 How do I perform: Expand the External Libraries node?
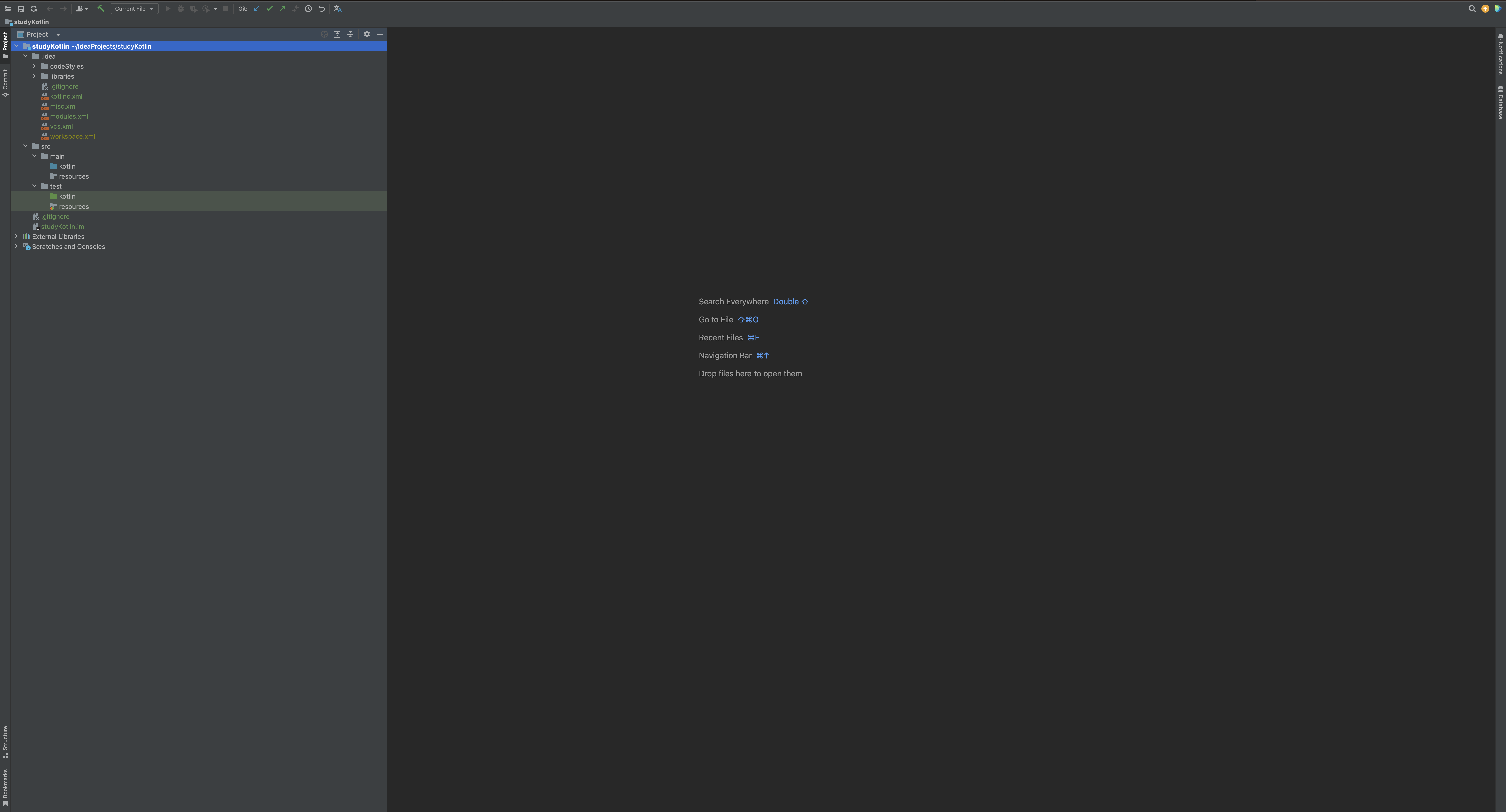coord(16,236)
